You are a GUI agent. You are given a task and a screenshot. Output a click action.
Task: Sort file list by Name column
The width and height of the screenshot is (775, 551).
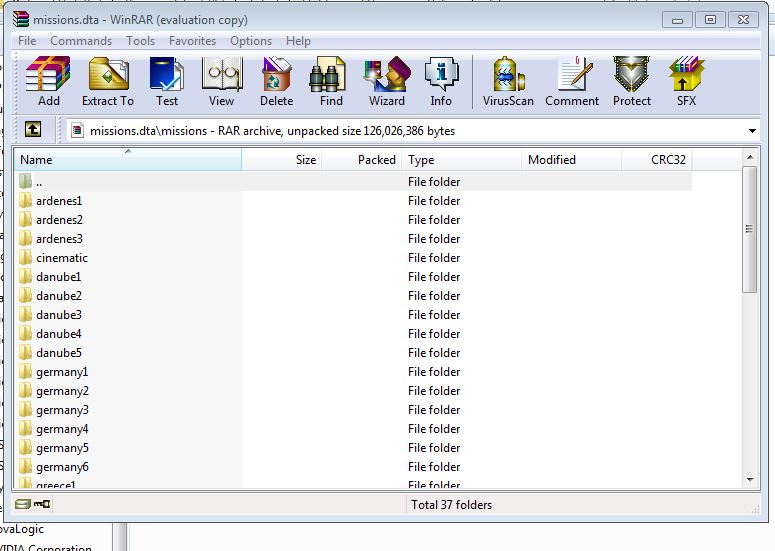(127, 160)
